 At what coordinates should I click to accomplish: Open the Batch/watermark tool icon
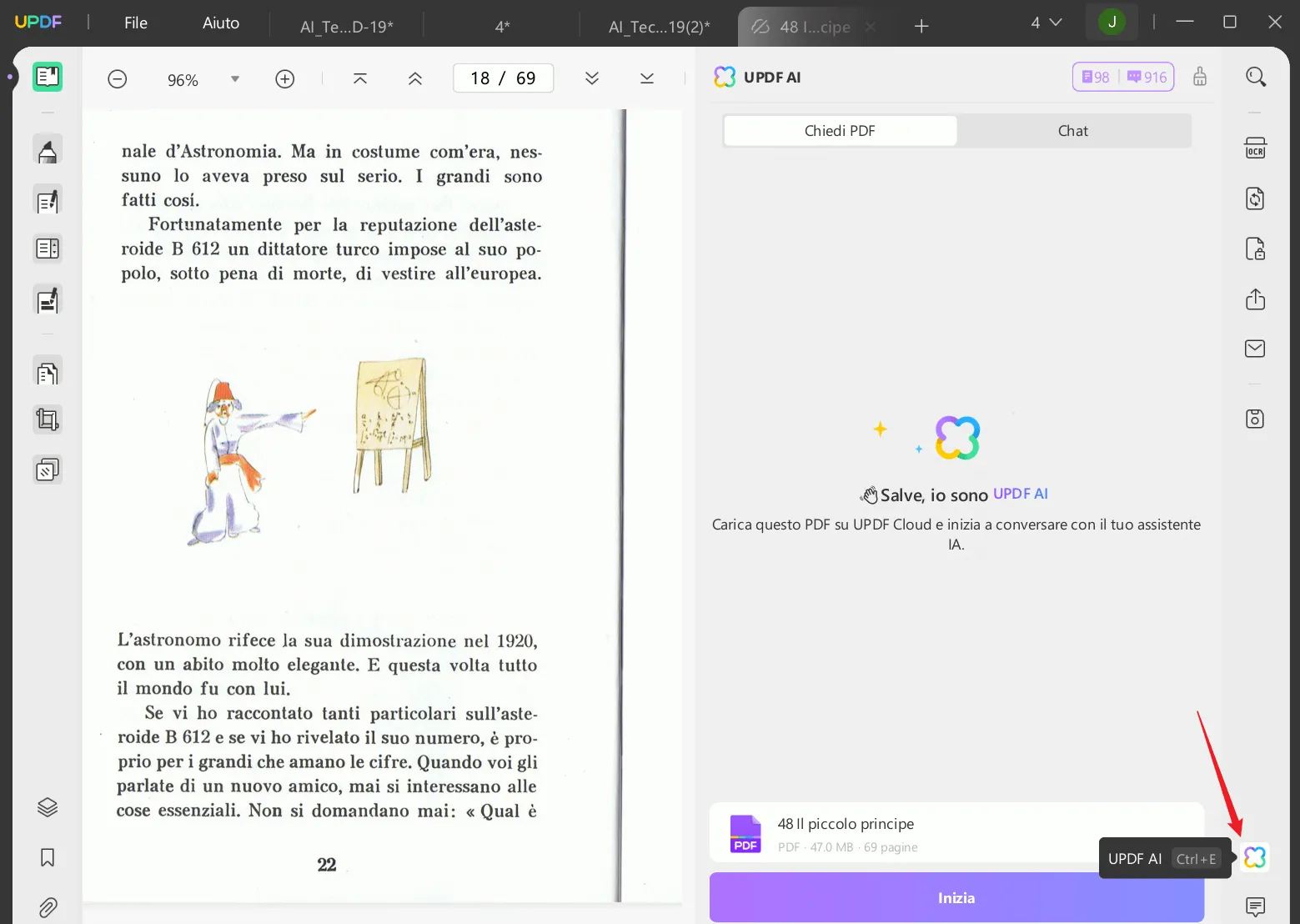click(48, 470)
